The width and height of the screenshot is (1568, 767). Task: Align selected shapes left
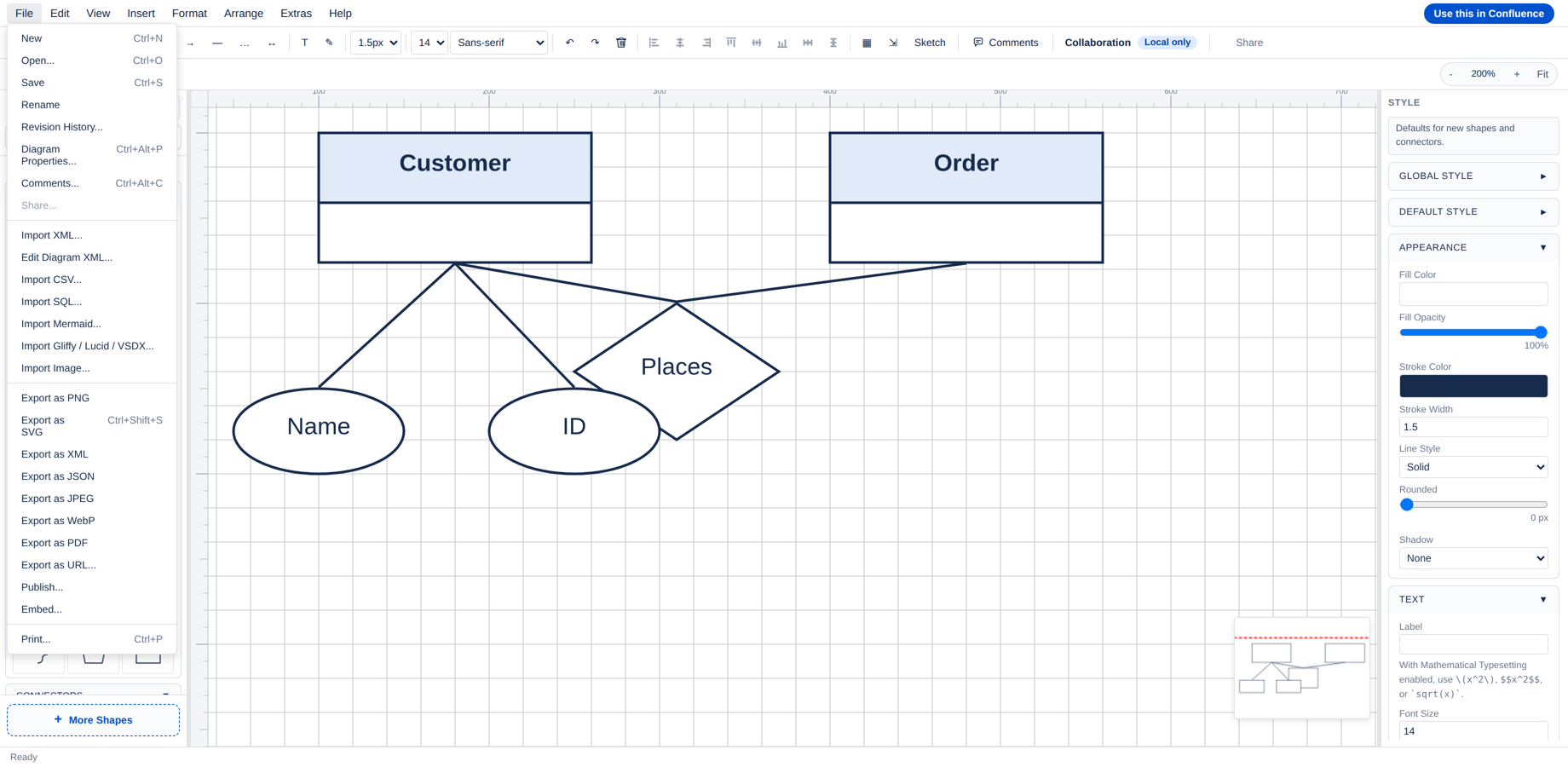coord(654,43)
